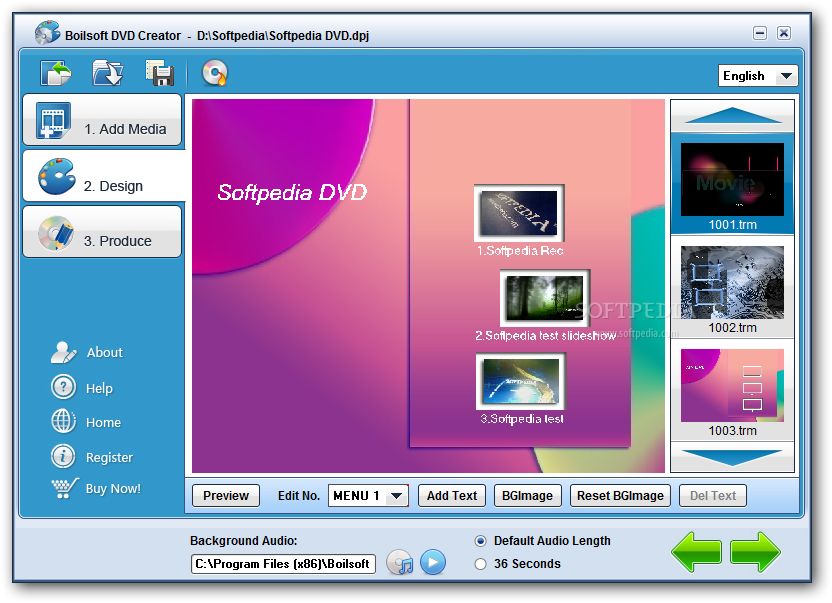Click the new project toolbar icon

tap(55, 73)
